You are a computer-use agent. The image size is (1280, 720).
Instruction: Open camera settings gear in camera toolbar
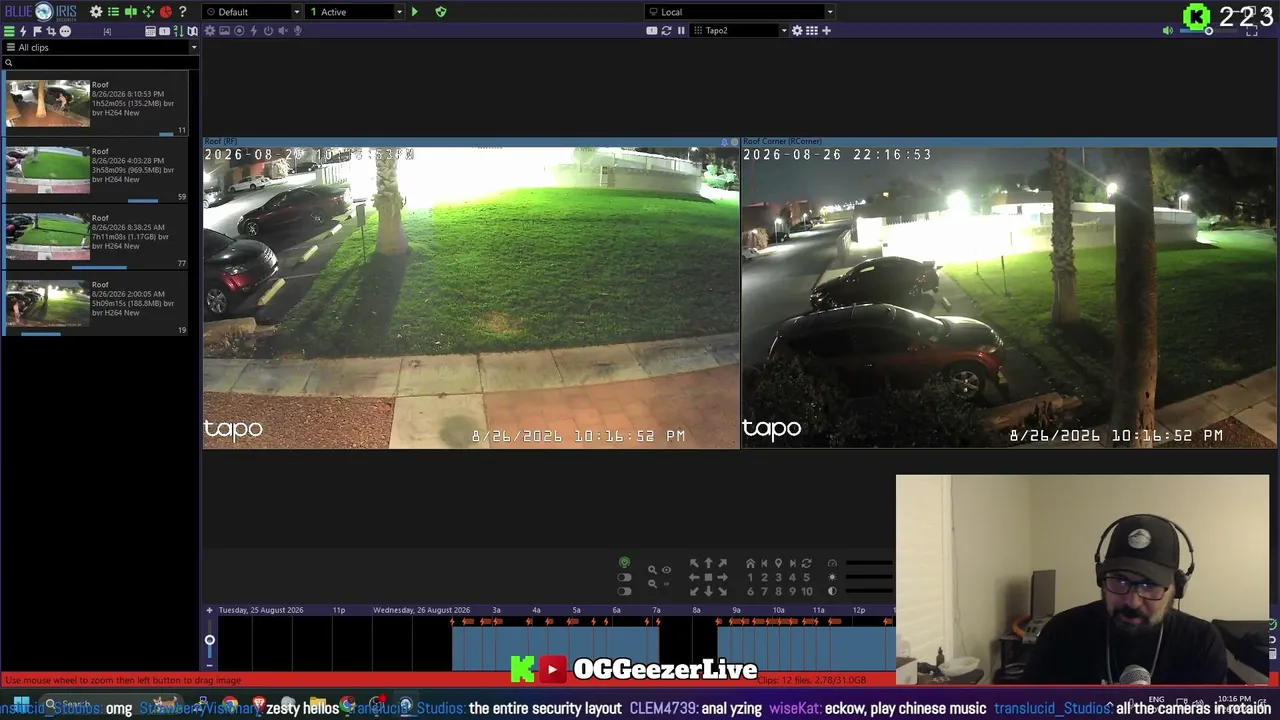[210, 31]
